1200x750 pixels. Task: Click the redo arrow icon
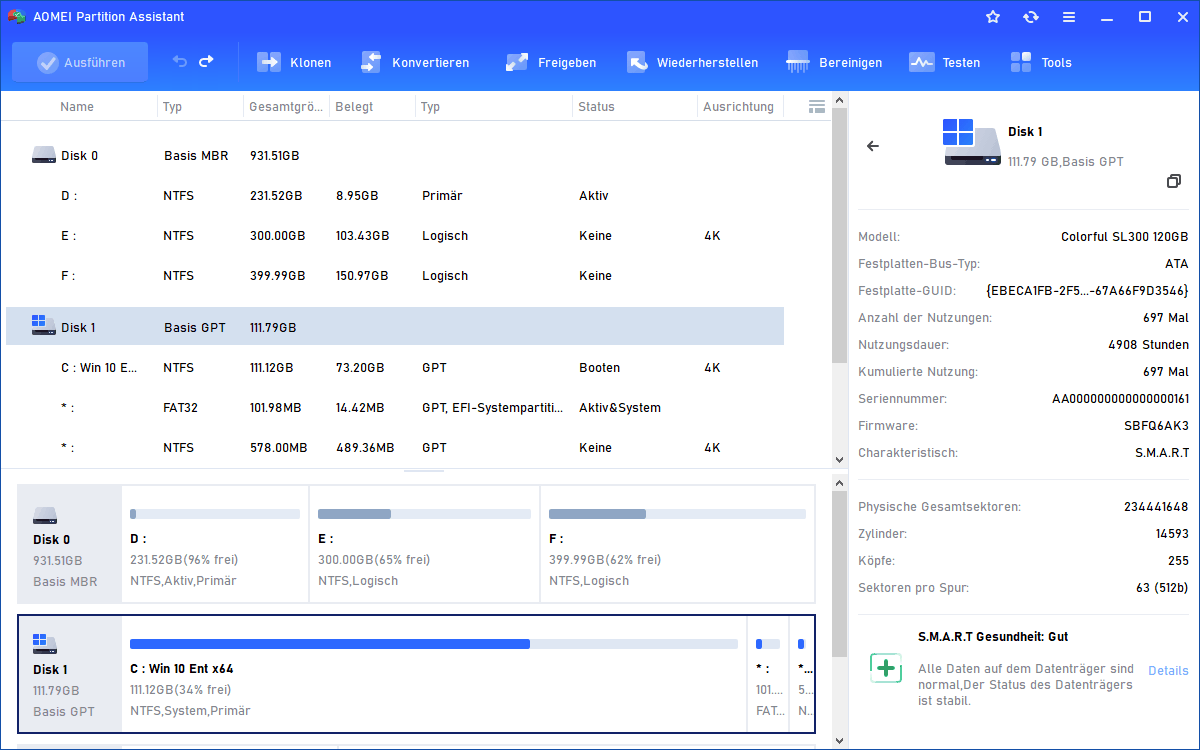coord(206,62)
